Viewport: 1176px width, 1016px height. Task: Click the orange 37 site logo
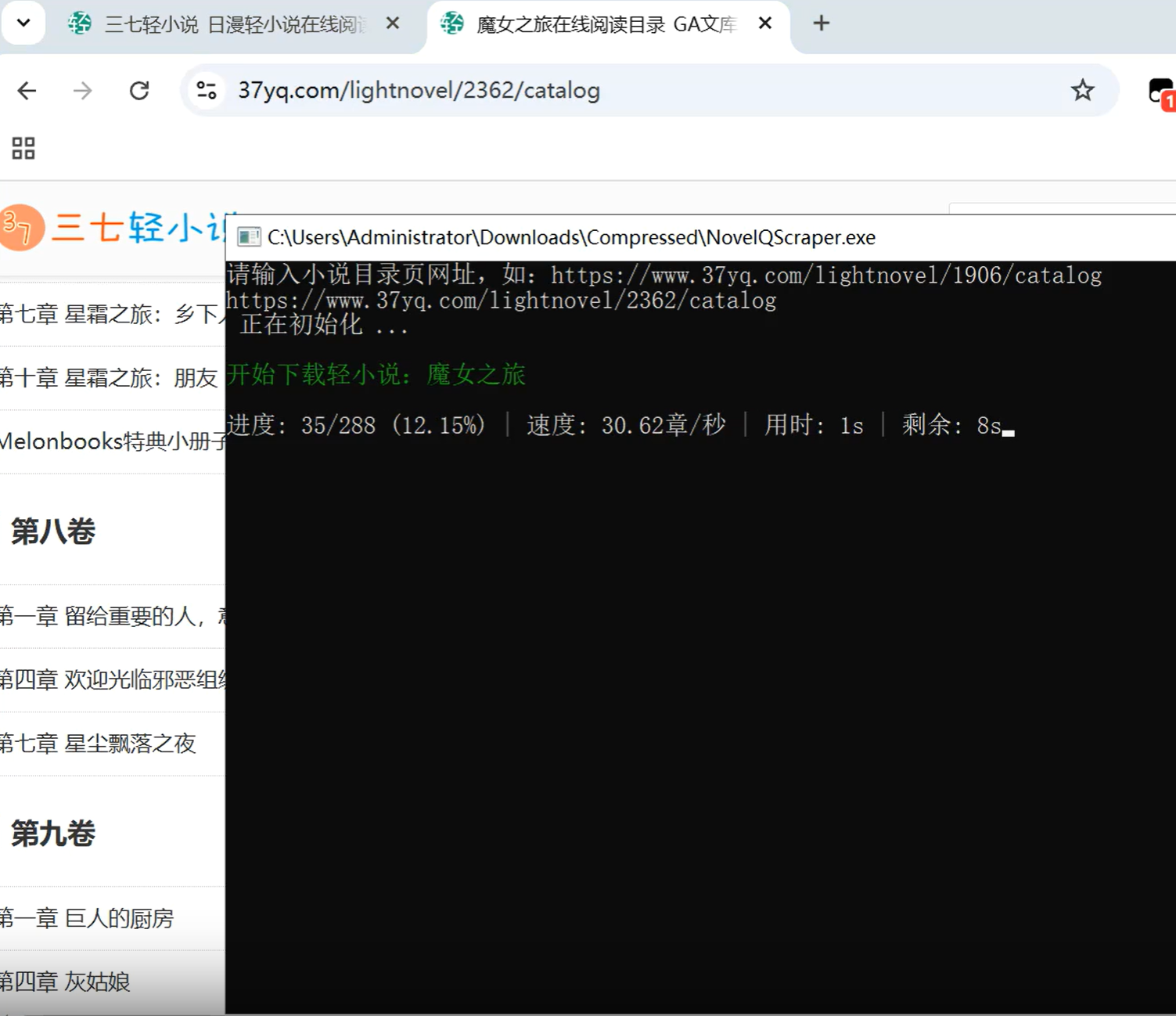20,228
